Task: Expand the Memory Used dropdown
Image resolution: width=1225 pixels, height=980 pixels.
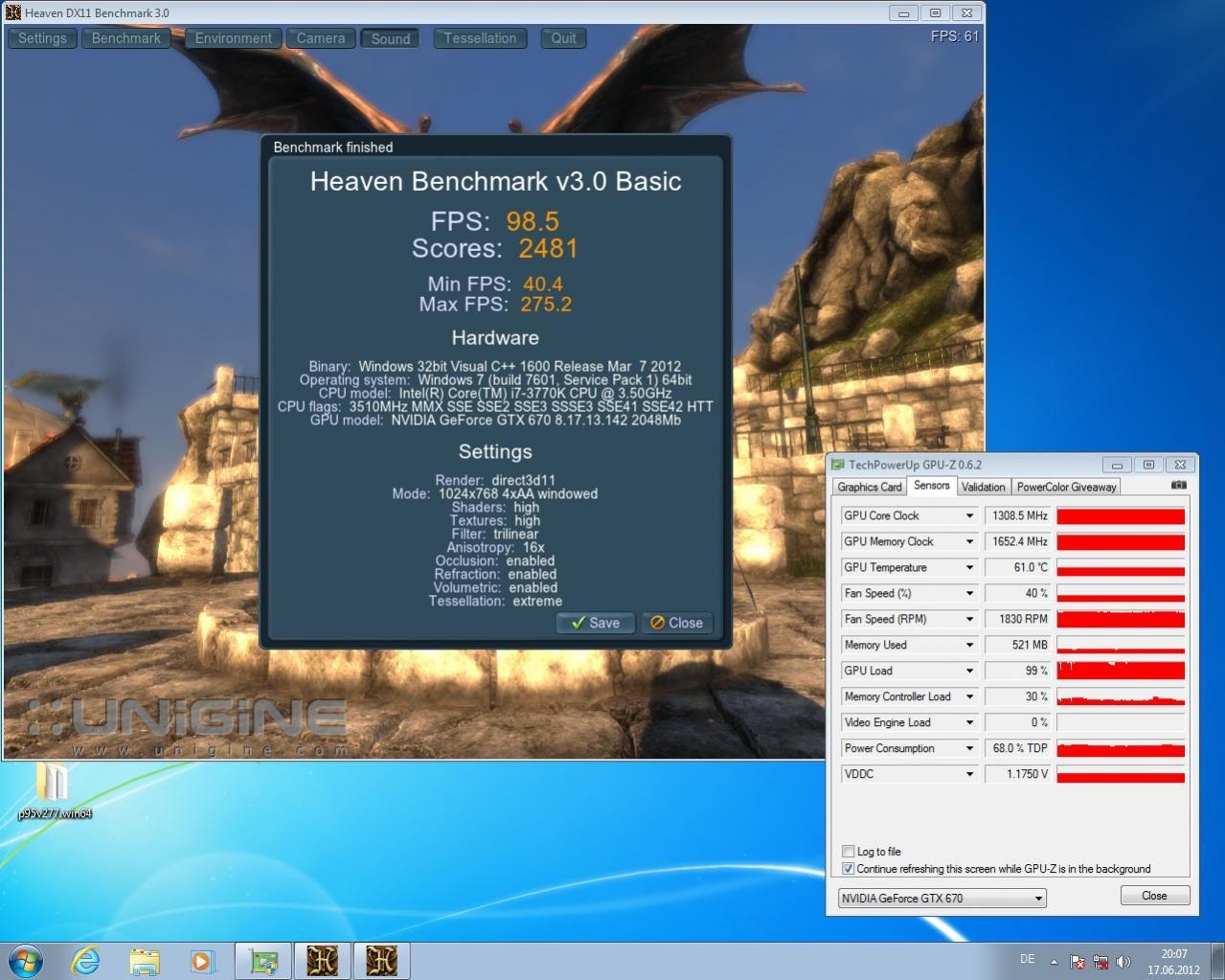Action: (x=969, y=645)
